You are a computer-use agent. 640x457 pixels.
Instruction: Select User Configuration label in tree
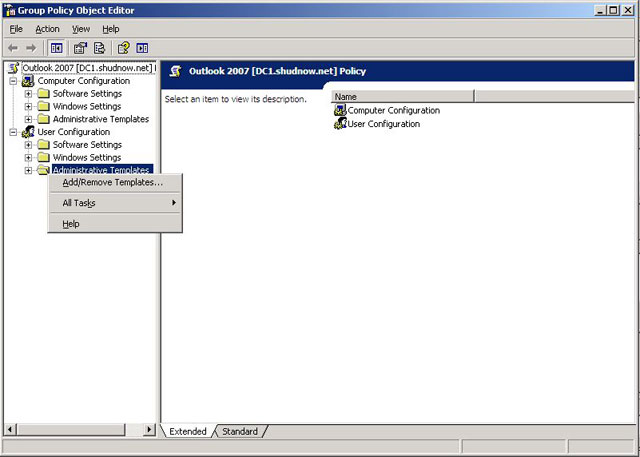(x=73, y=132)
